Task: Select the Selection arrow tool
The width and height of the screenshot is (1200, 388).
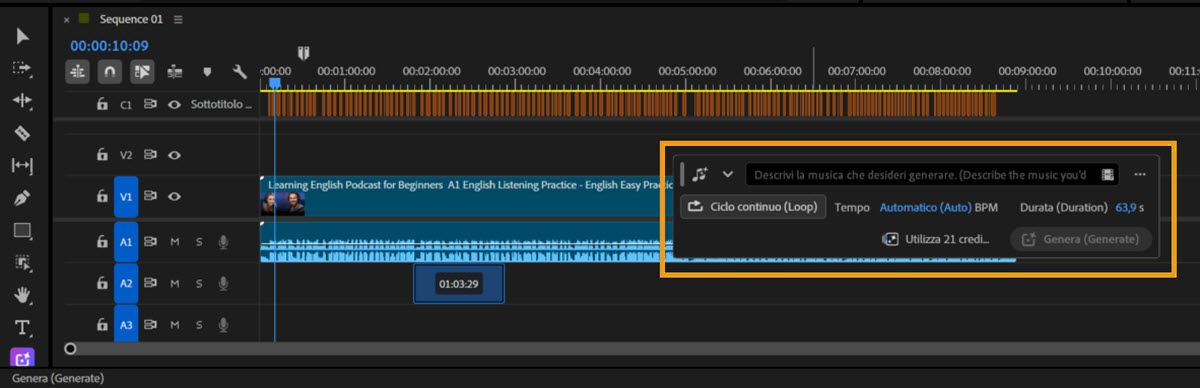Action: click(x=22, y=37)
